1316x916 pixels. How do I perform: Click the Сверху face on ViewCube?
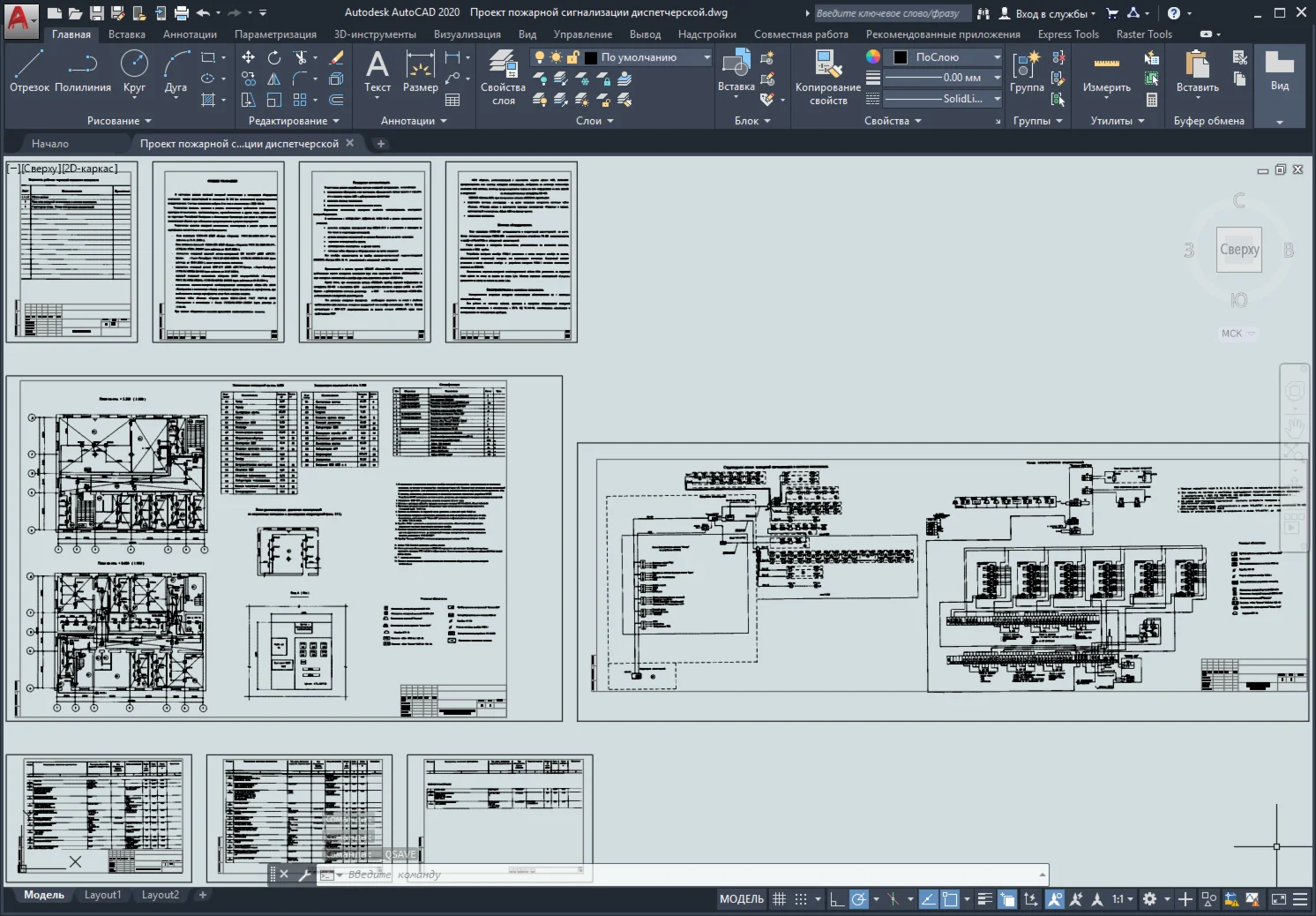coord(1239,250)
